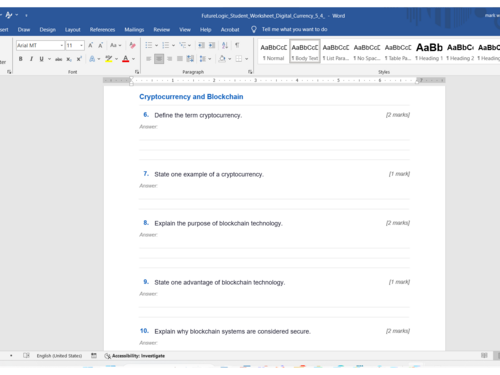500x375 pixels.
Task: Click the English (United States) language indicator
Action: [59, 356]
